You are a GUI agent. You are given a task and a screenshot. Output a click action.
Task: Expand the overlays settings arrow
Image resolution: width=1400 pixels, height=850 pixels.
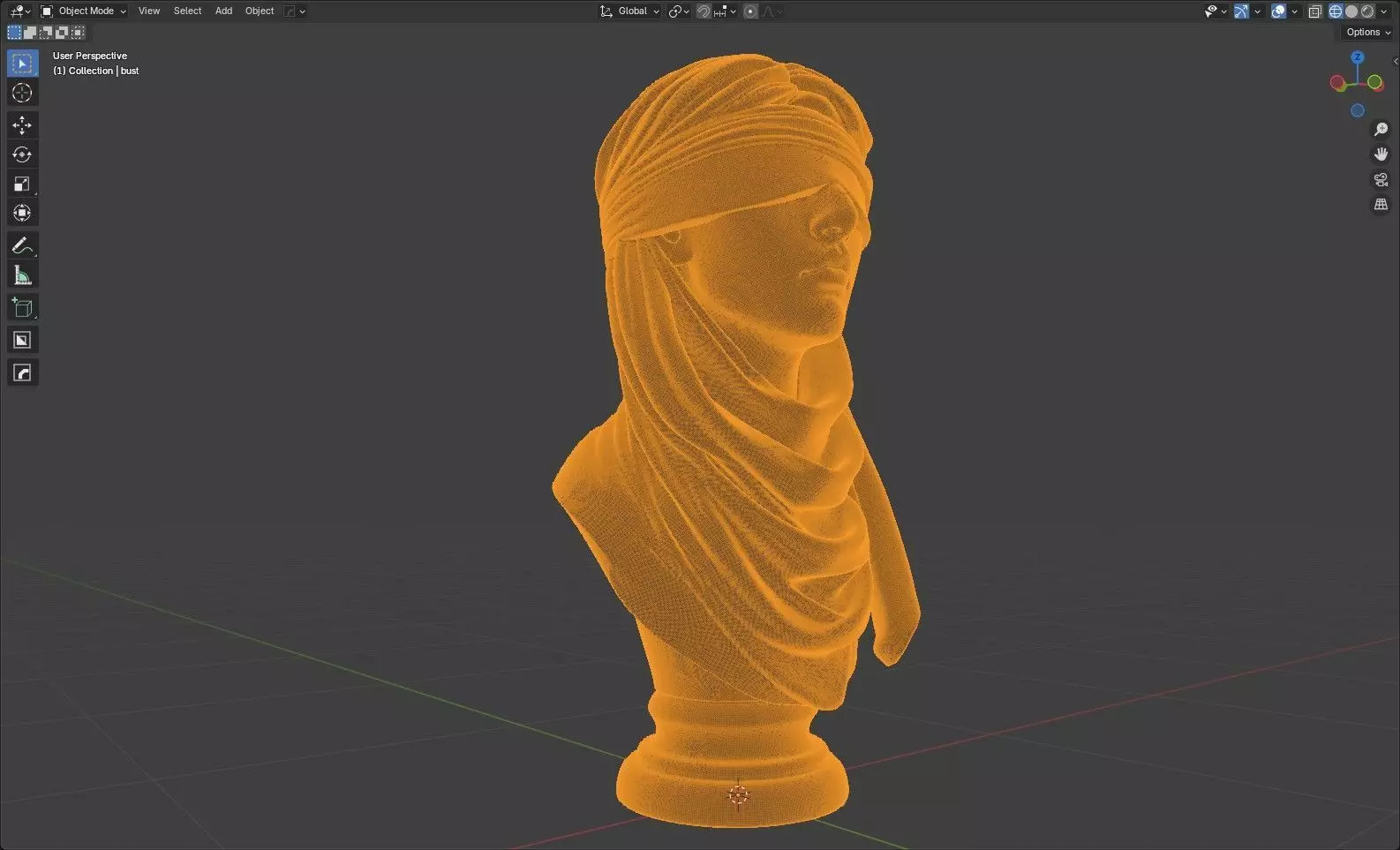click(1295, 11)
